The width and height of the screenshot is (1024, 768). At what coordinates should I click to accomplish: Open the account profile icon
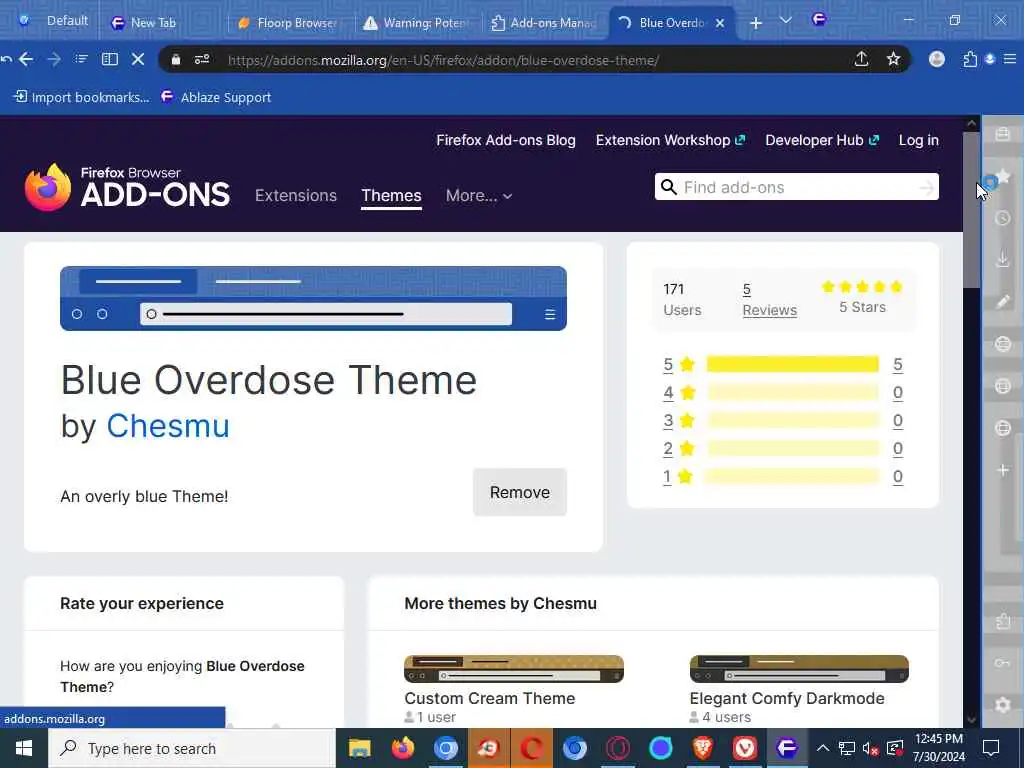[936, 59]
